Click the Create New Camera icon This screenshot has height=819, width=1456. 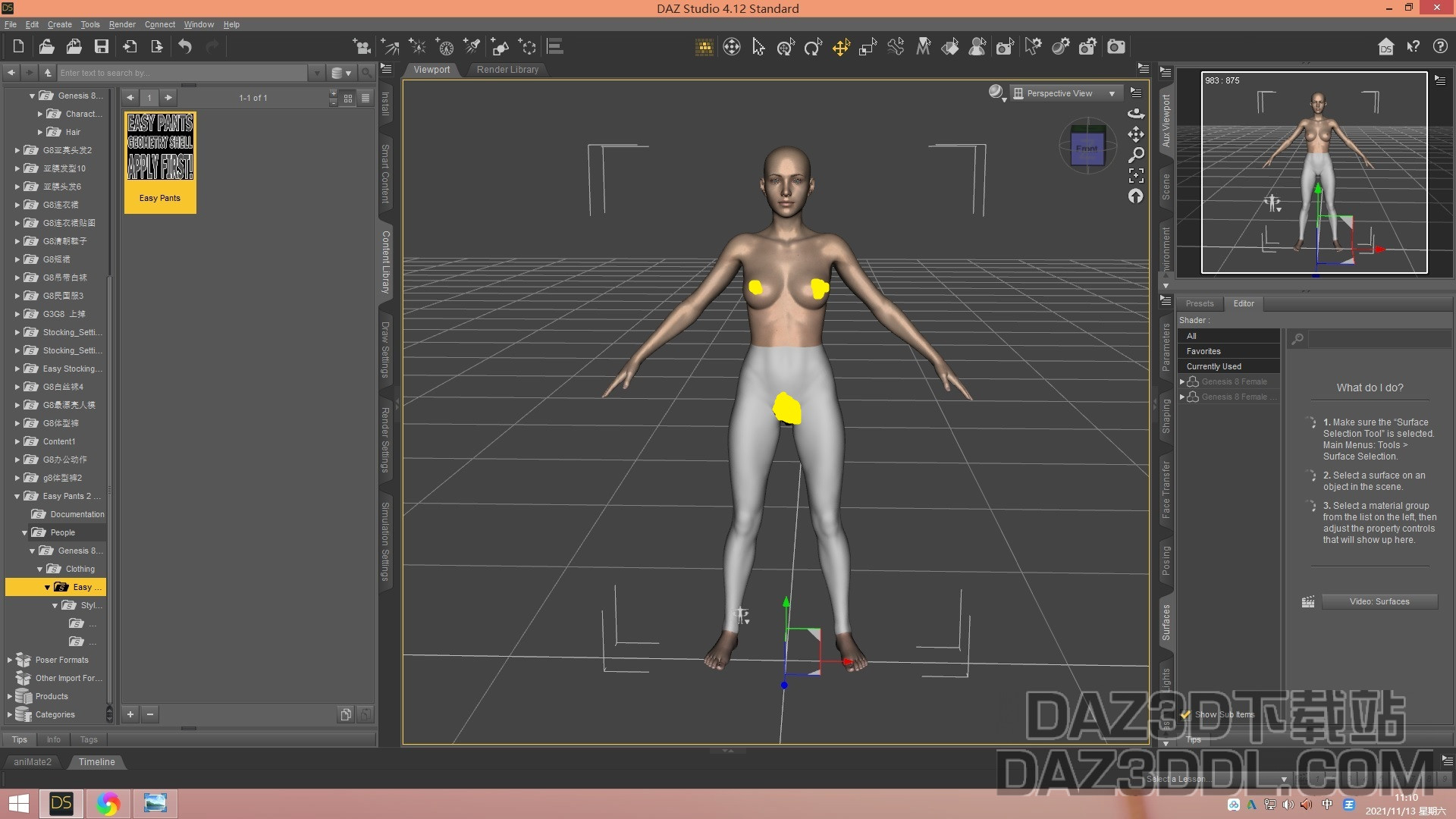362,47
